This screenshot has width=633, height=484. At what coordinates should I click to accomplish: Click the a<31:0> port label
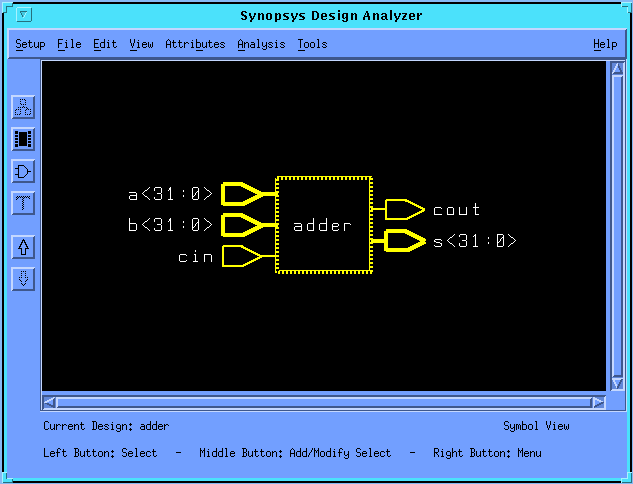pyautogui.click(x=170, y=194)
